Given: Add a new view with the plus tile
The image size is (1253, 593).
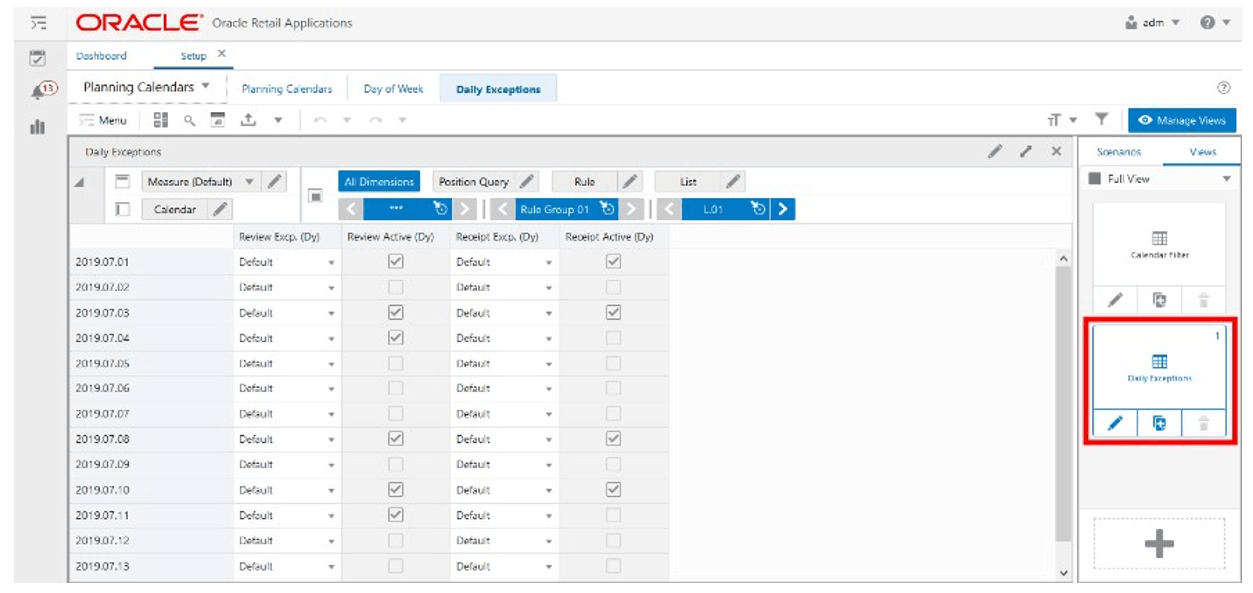Looking at the screenshot, I should [1159, 545].
